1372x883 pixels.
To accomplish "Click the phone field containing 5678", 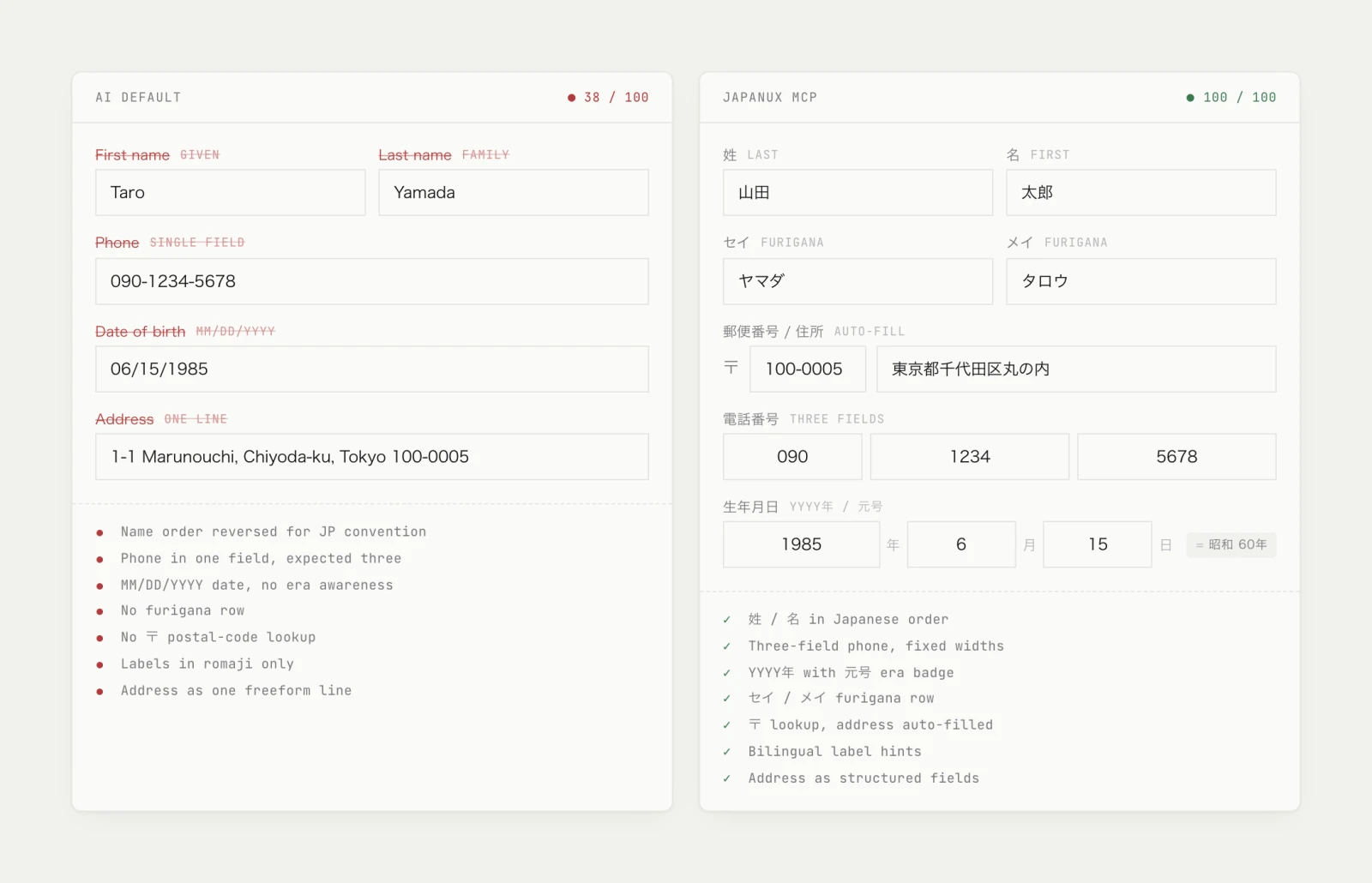I will [1176, 457].
